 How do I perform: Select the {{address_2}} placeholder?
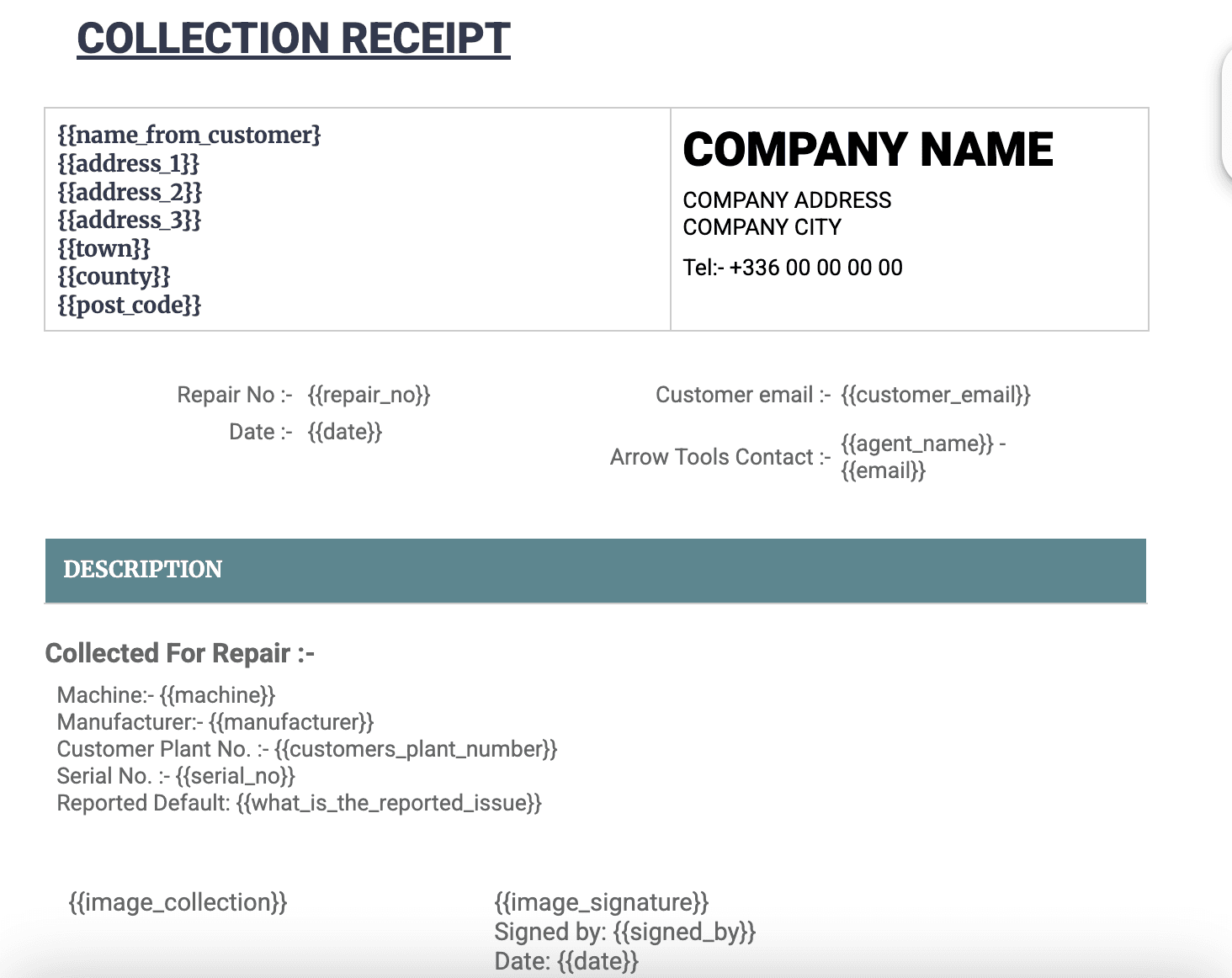pyautogui.click(x=130, y=192)
